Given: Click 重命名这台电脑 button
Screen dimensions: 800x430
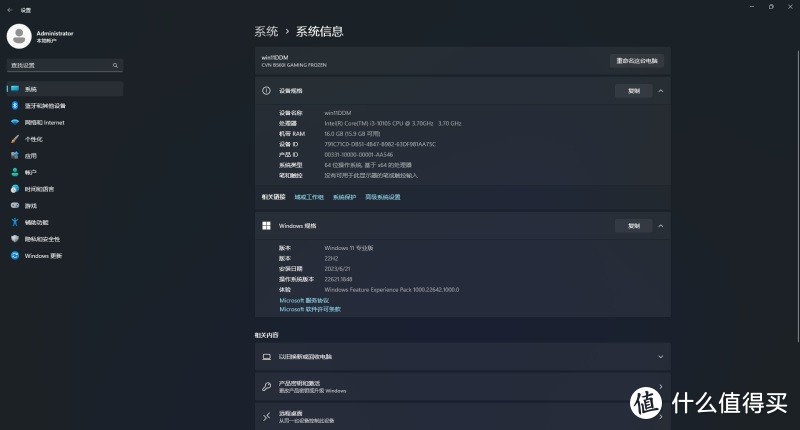Looking at the screenshot, I should coord(637,60).
